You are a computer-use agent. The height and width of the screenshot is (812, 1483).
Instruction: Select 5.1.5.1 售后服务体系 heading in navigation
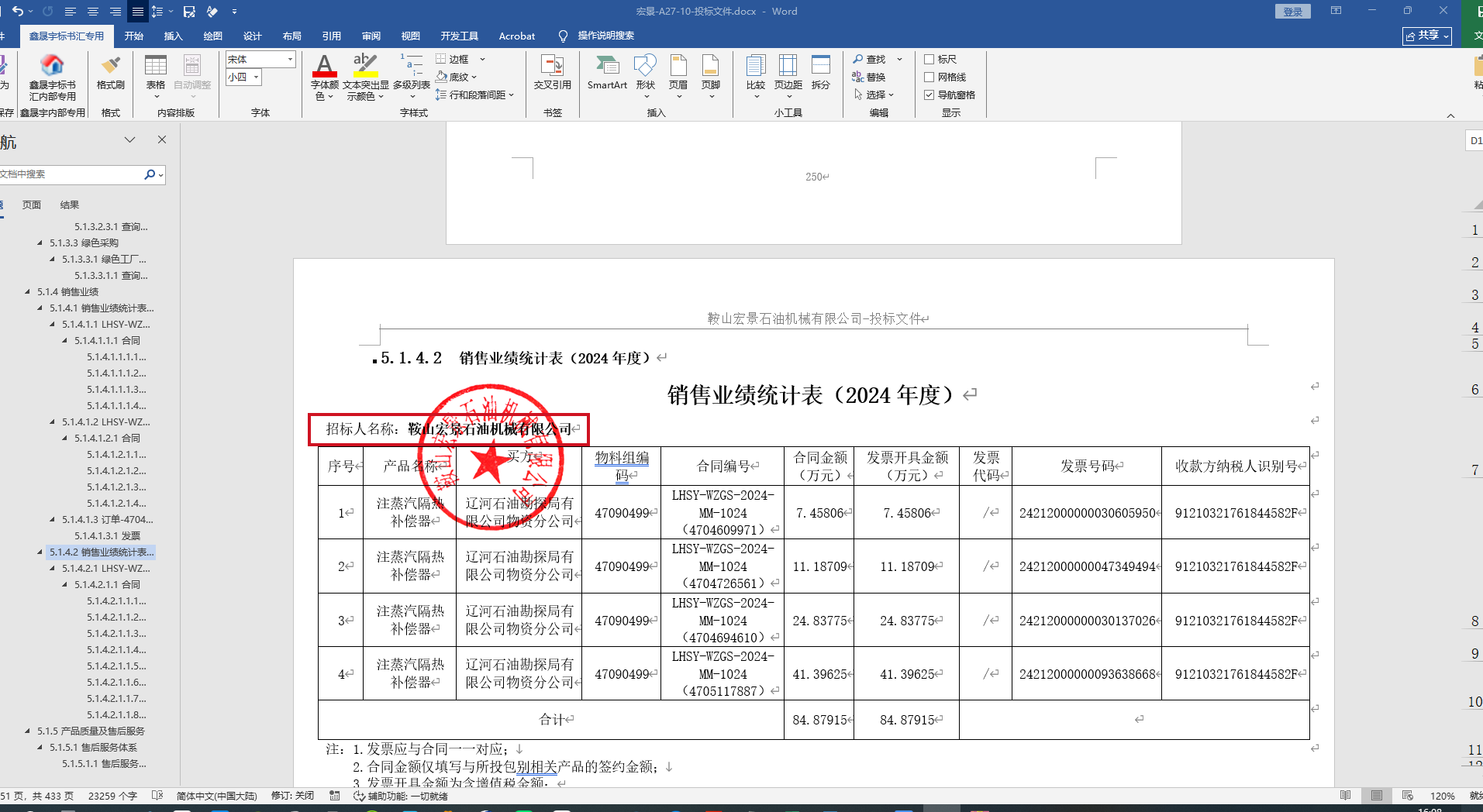pyautogui.click(x=94, y=748)
